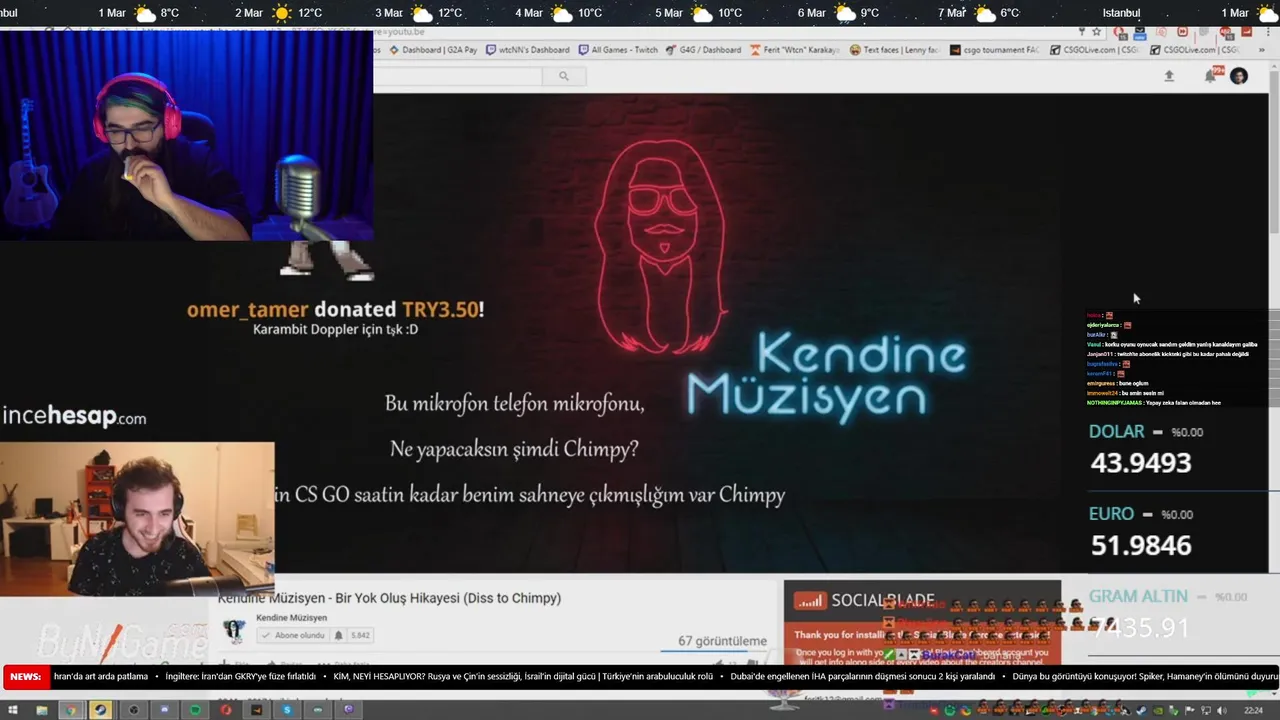
Task: Click the taskbar clock showing 22:24
Action: [1252, 710]
